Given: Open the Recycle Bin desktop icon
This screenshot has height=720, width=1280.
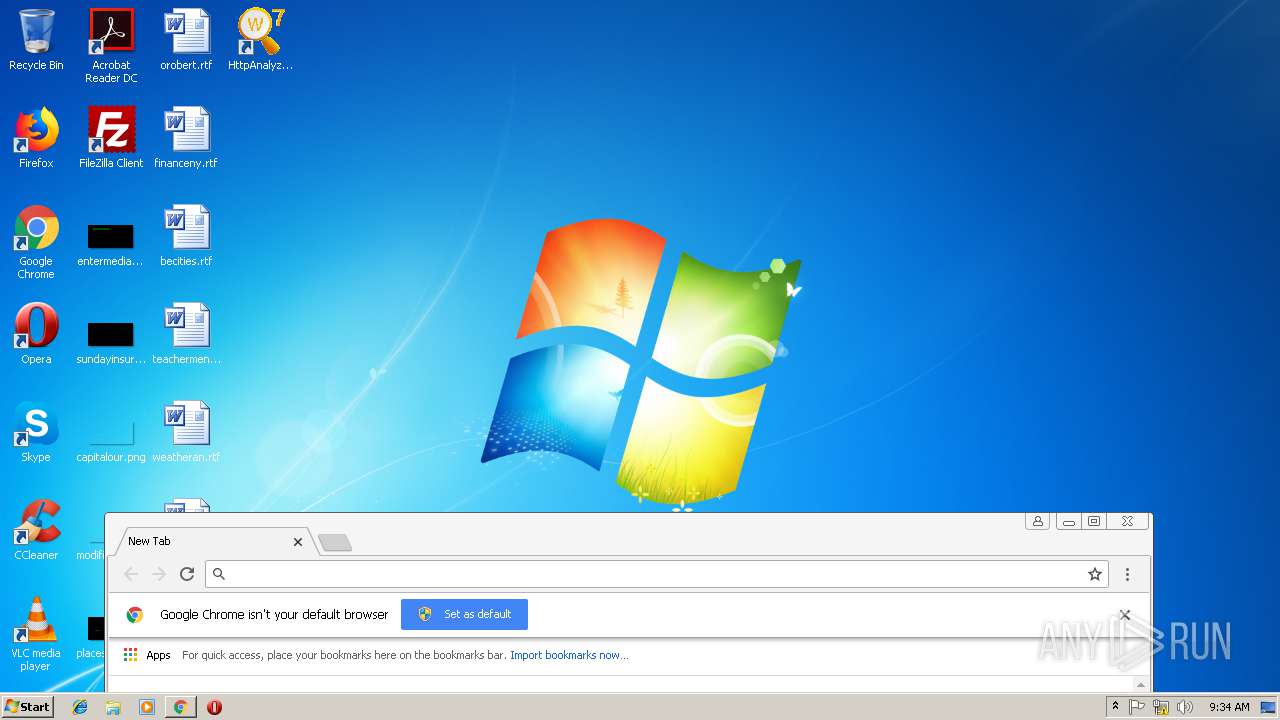Looking at the screenshot, I should [x=36, y=41].
